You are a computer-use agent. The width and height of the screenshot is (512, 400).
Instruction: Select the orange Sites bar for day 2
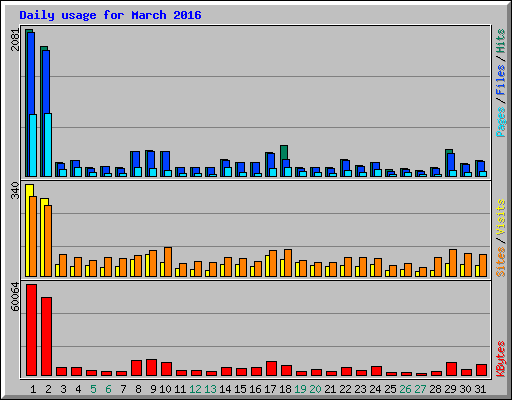pos(48,241)
